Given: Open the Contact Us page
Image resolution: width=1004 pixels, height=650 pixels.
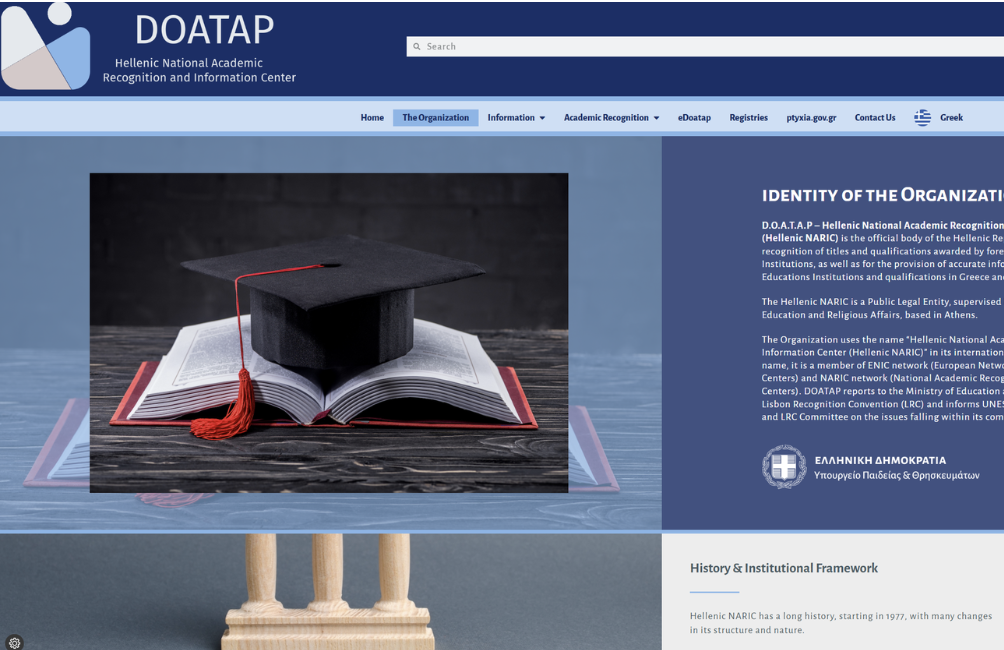Looking at the screenshot, I should point(875,118).
